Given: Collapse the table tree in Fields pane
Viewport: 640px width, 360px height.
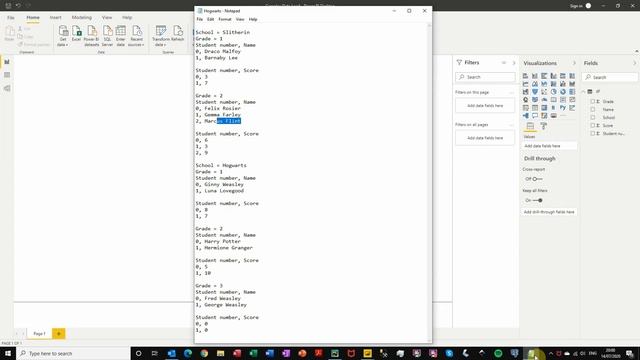Looking at the screenshot, I should click(x=584, y=91).
